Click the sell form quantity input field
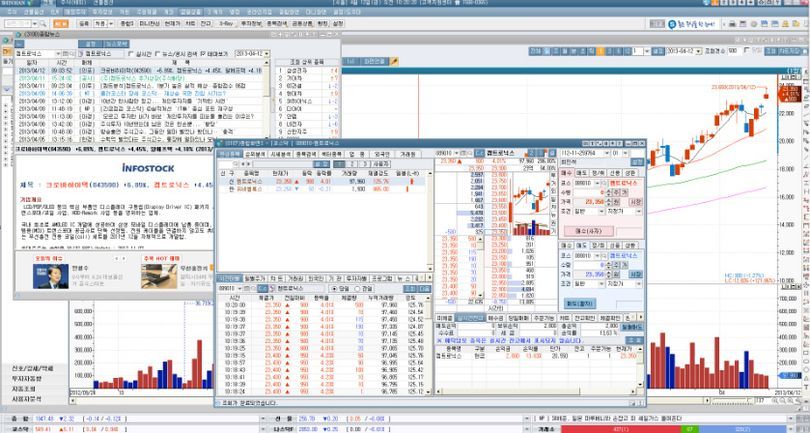Screen dimensions: 810x433 click(x=589, y=265)
